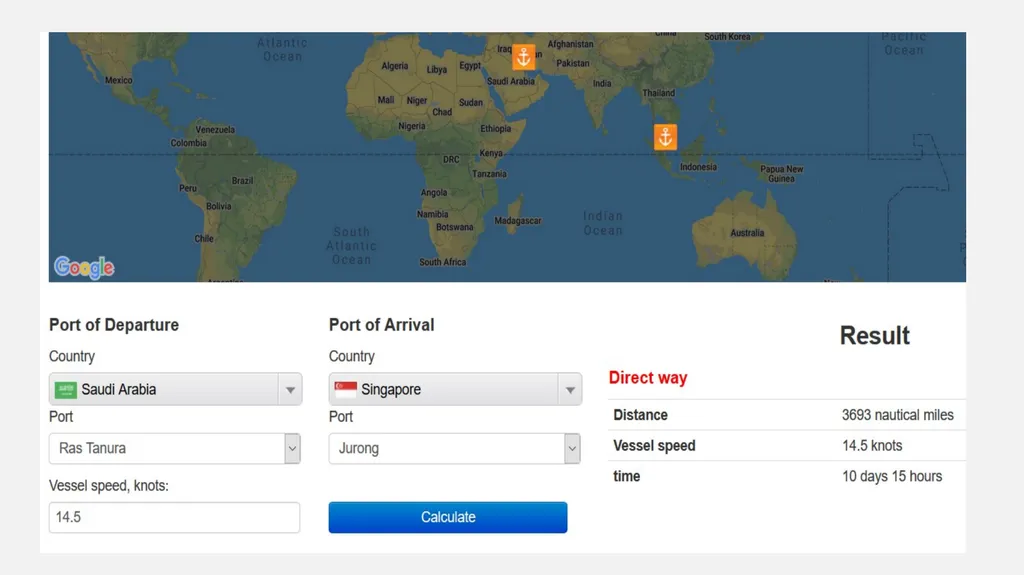Select the Singapore country combo box
1024x575 pixels.
coord(455,389)
